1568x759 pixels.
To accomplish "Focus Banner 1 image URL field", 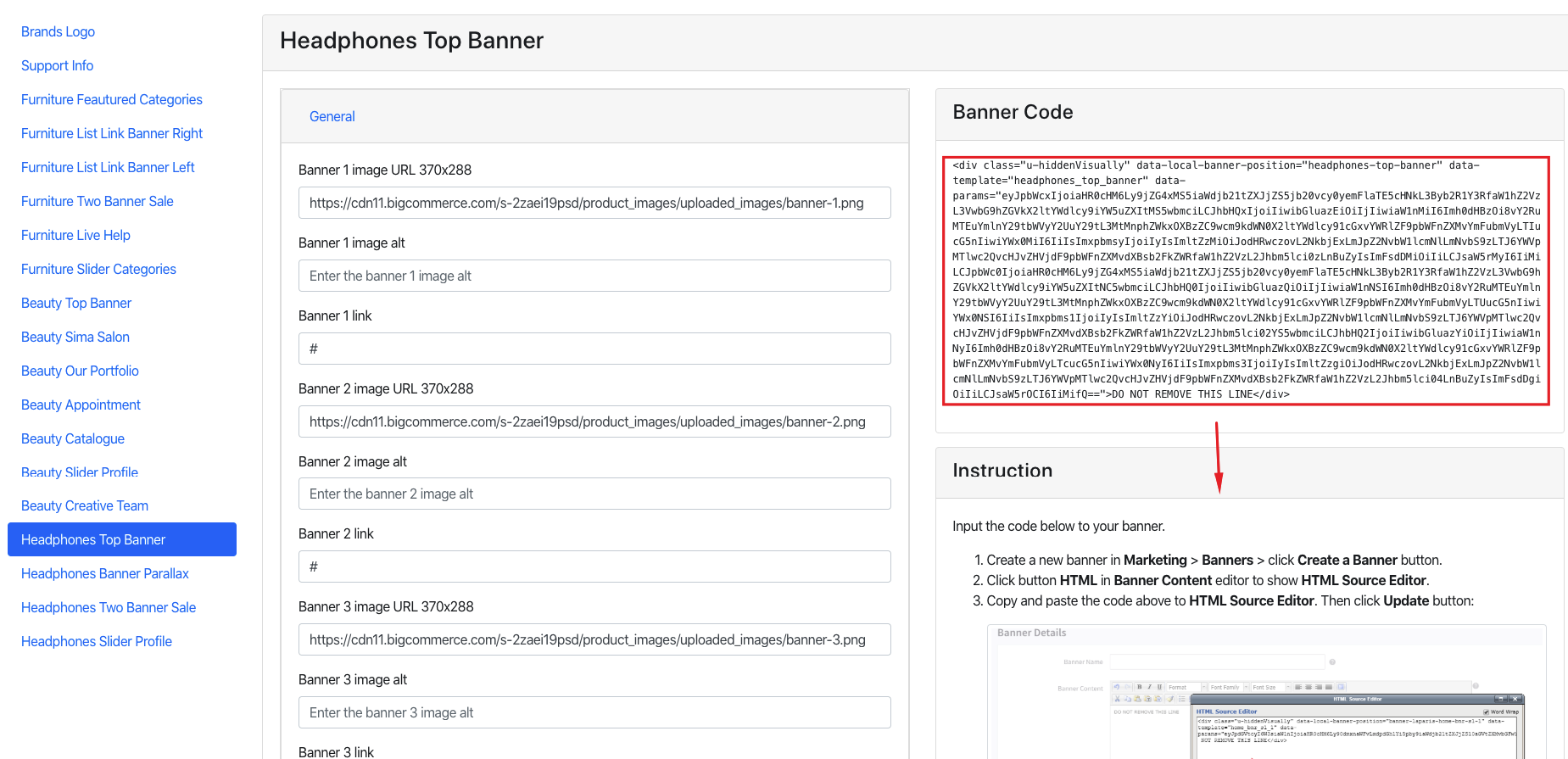I will 594,203.
